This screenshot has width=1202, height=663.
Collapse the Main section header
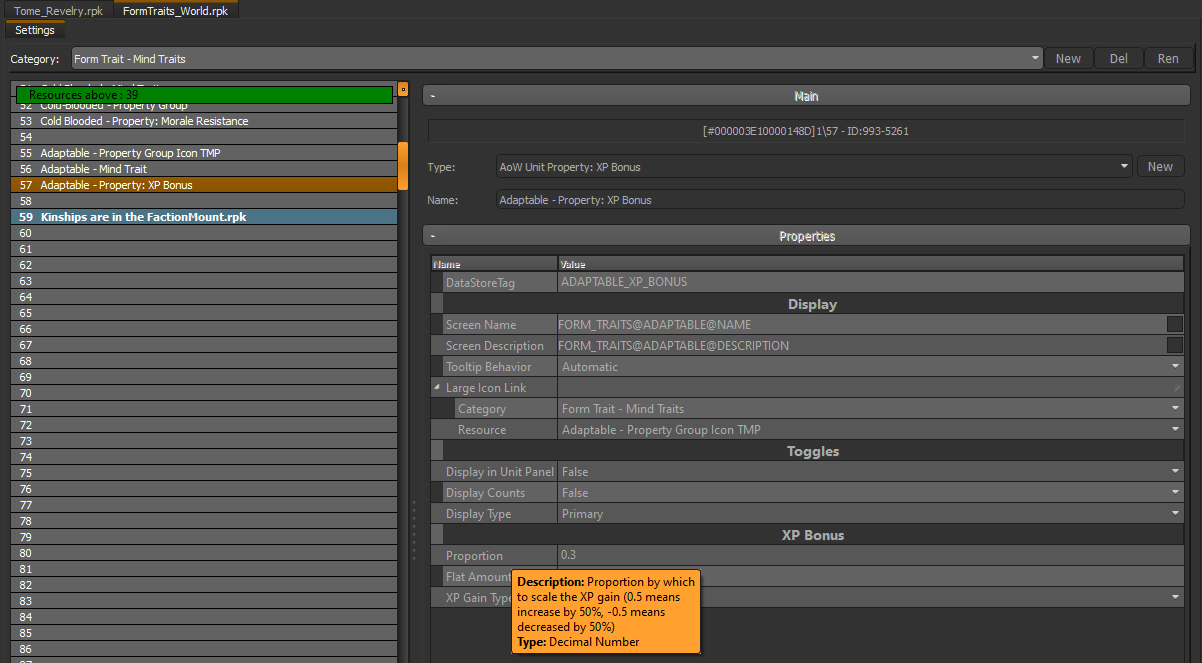[x=433, y=96]
